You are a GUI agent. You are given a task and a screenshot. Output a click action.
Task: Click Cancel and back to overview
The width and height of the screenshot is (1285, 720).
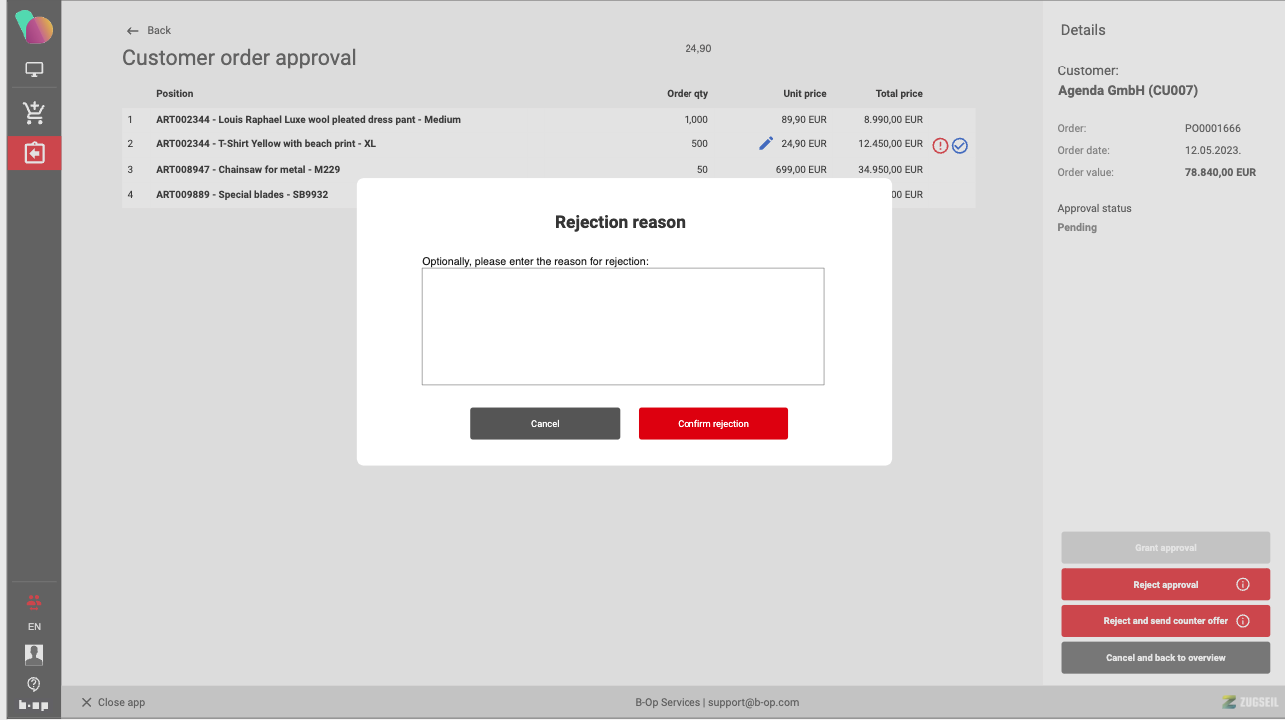[x=1165, y=658]
